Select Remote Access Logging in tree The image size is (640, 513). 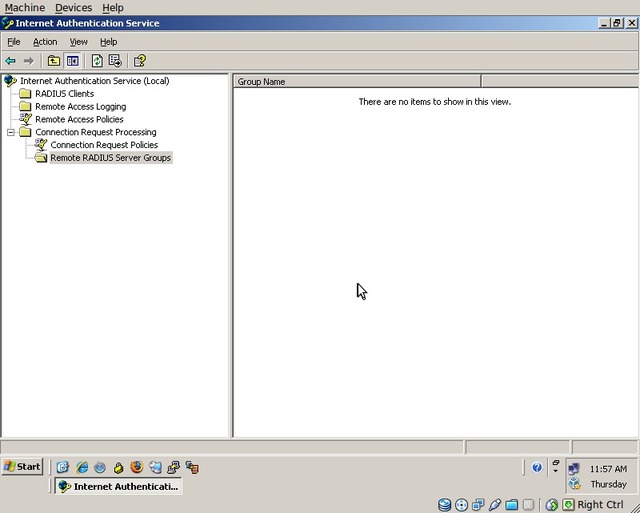(80, 107)
